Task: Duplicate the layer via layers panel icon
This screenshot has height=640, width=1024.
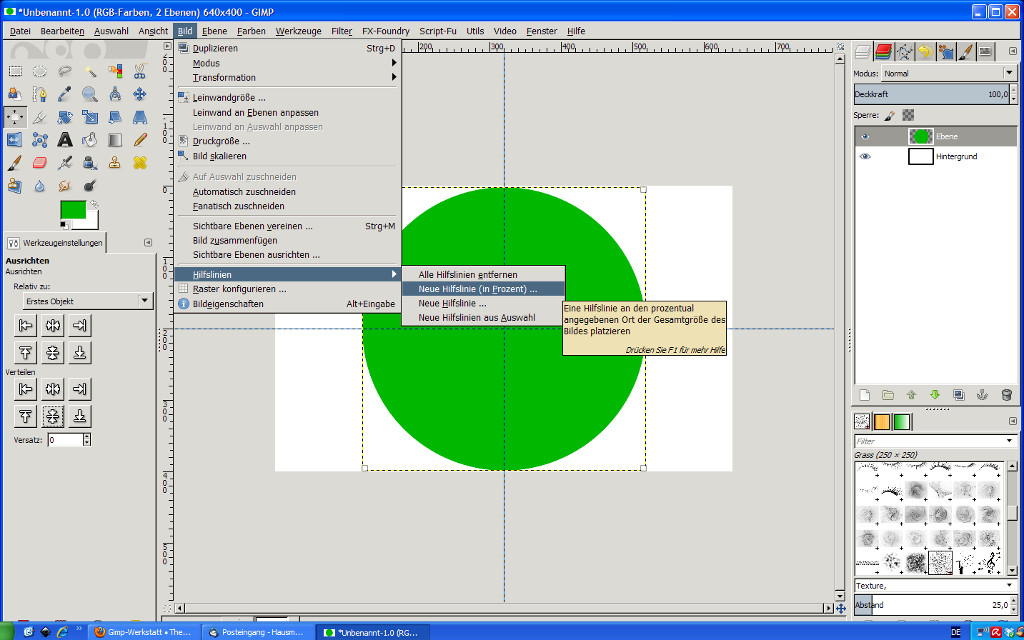Action: click(958, 395)
